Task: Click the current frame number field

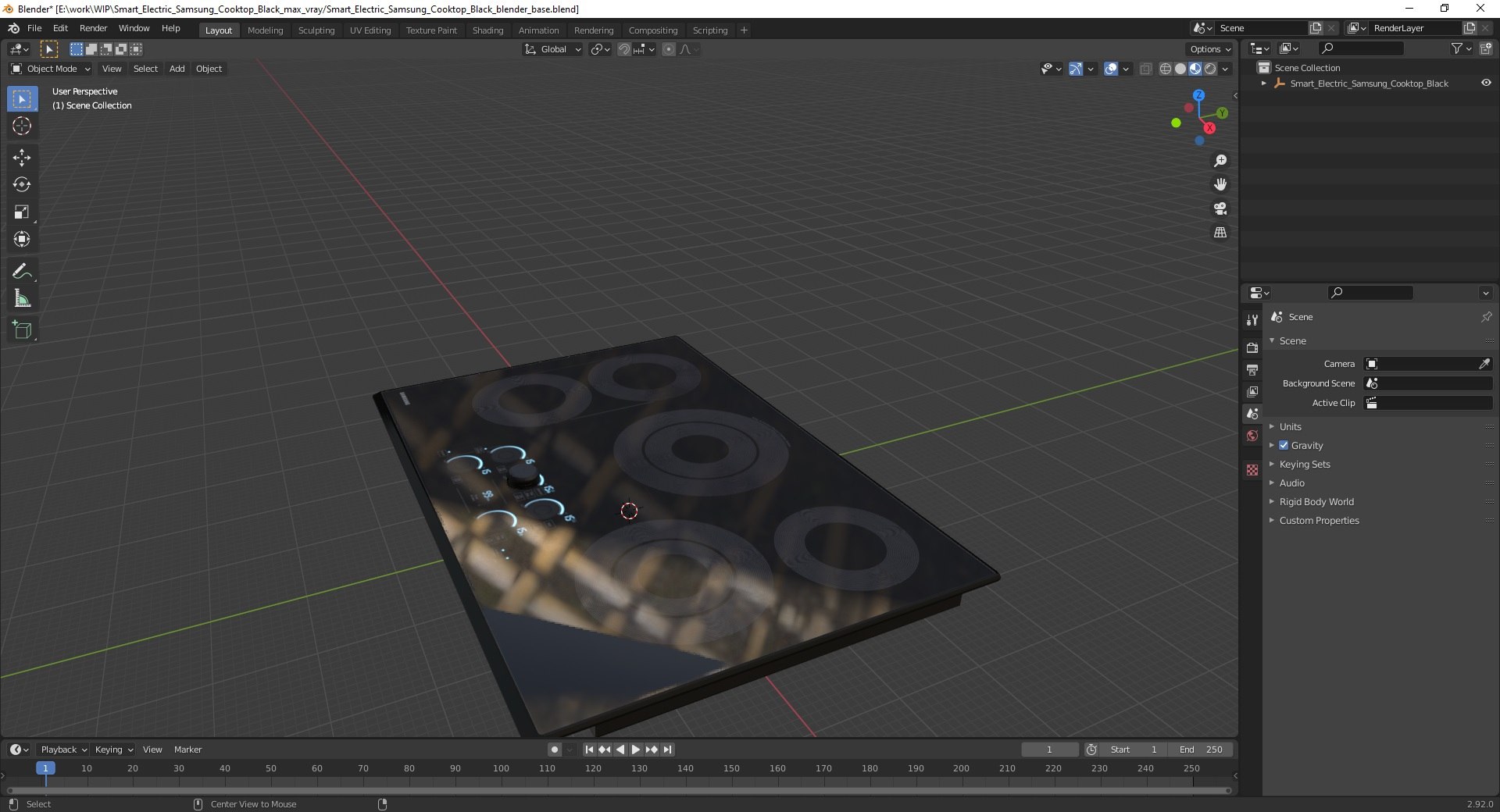Action: pyautogui.click(x=1049, y=750)
